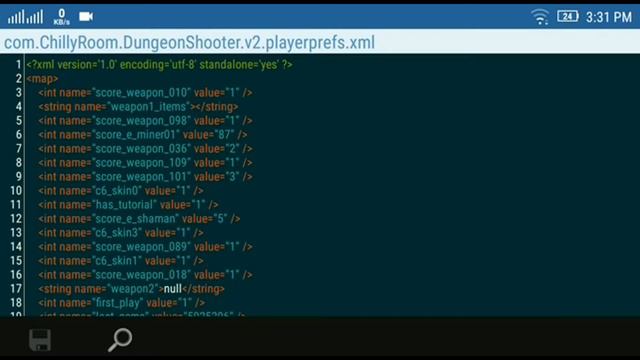
Task: Tap the playerprefs.xml file title
Action: pos(189,42)
